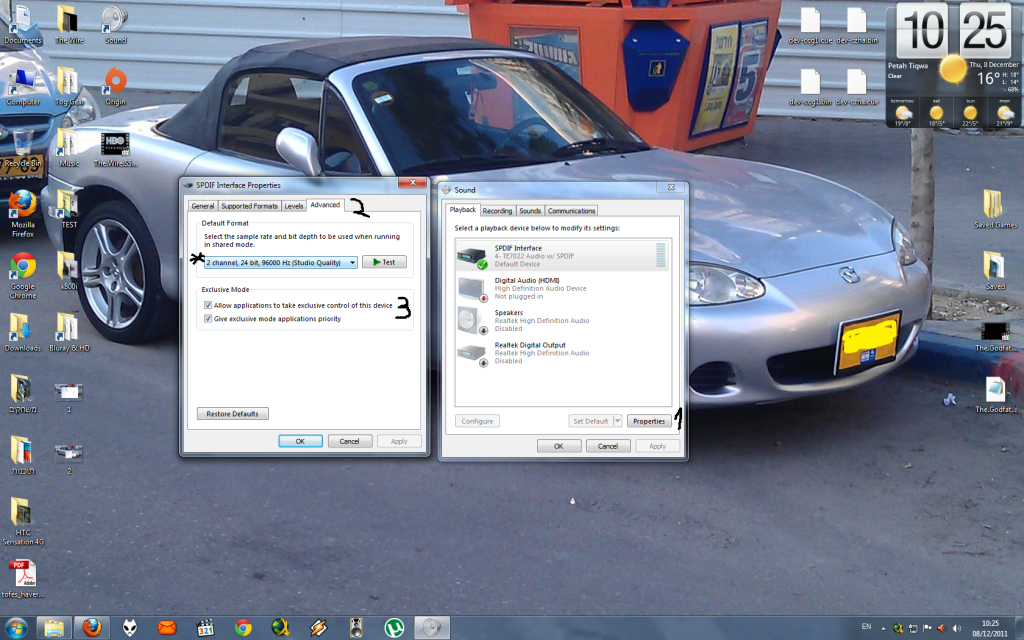
Task: Open Windows Explorer from the taskbar
Action: 54,628
